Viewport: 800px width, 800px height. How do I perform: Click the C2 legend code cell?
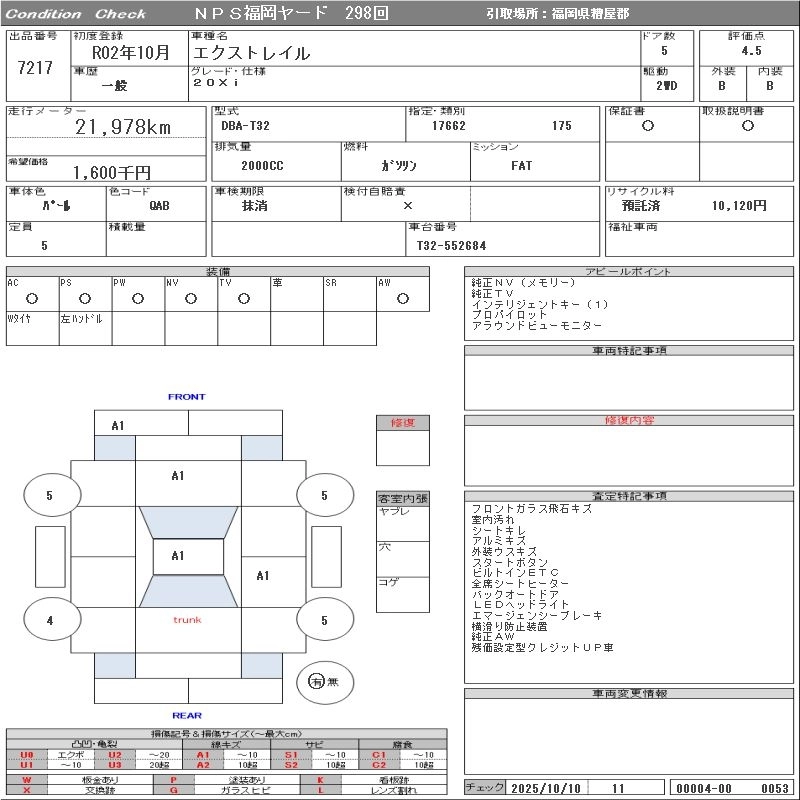(379, 765)
